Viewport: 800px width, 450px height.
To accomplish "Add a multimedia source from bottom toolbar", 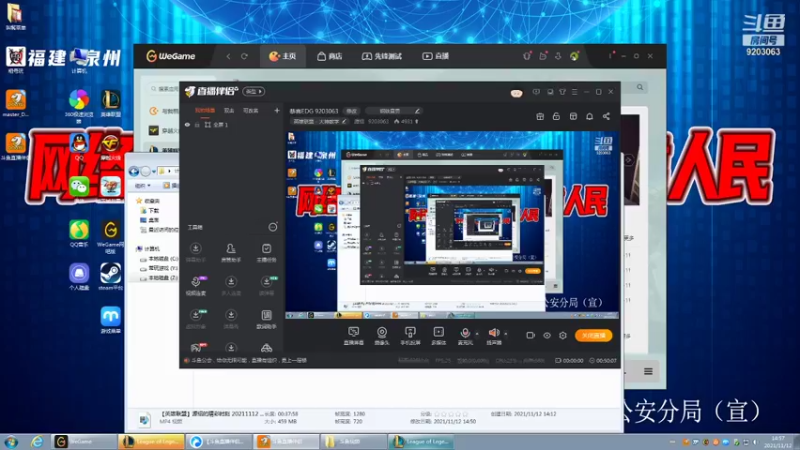I will [x=438, y=336].
